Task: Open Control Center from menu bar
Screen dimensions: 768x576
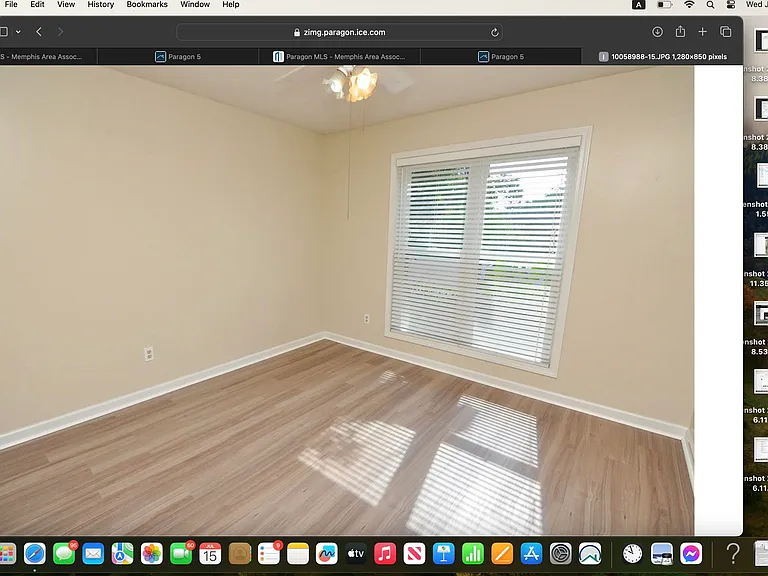Action: click(x=731, y=5)
